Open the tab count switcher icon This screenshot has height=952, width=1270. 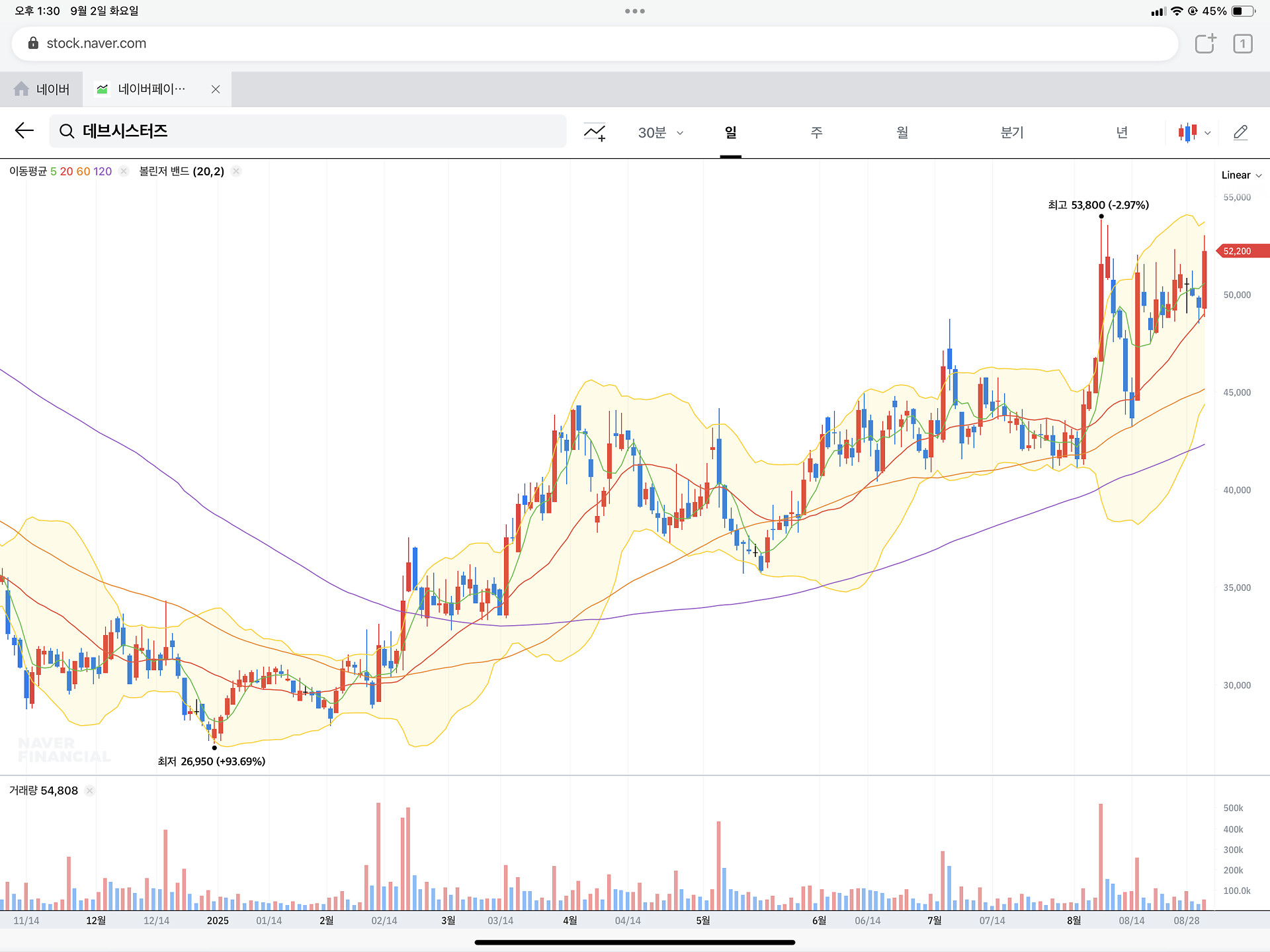[1242, 44]
